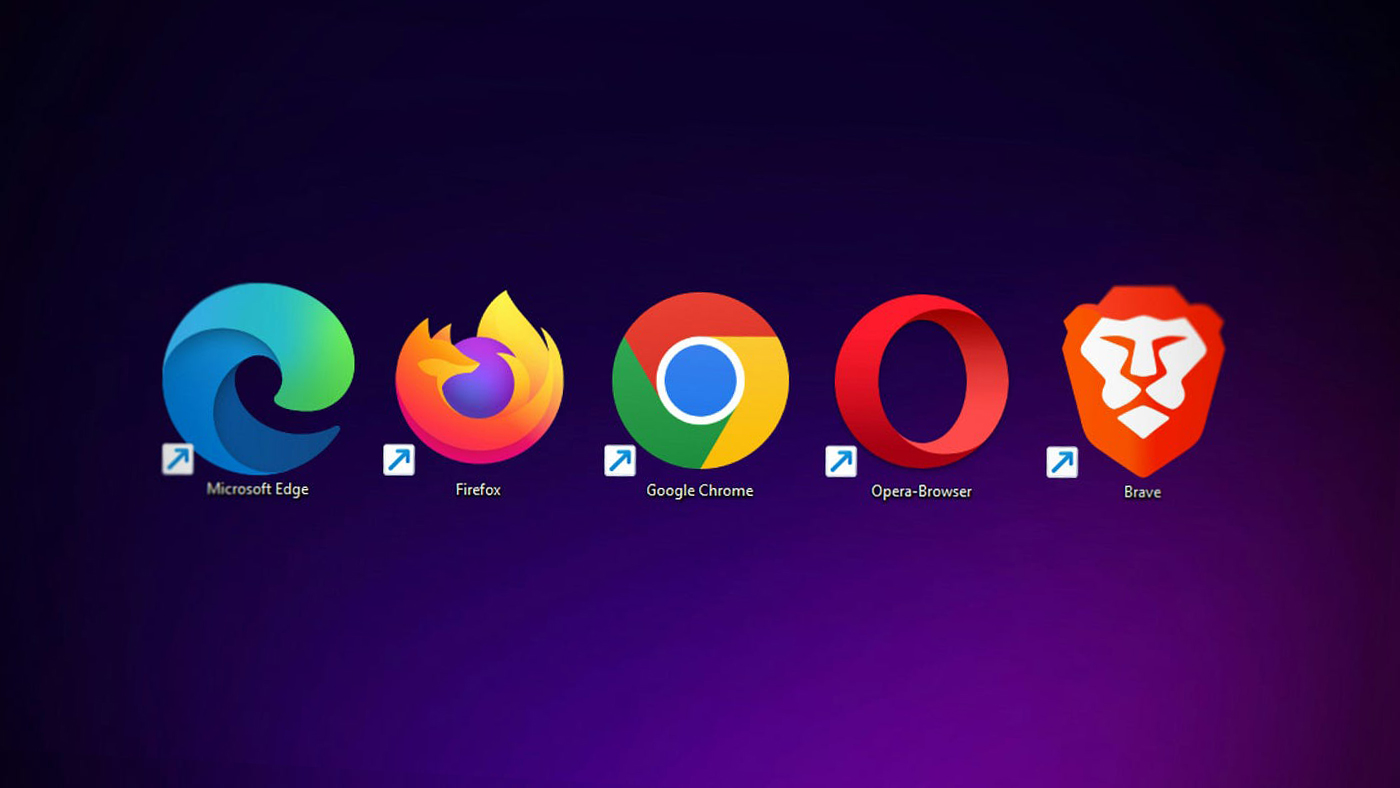Open the Brave lion shield icon
The height and width of the screenshot is (788, 1400).
coord(1143,381)
